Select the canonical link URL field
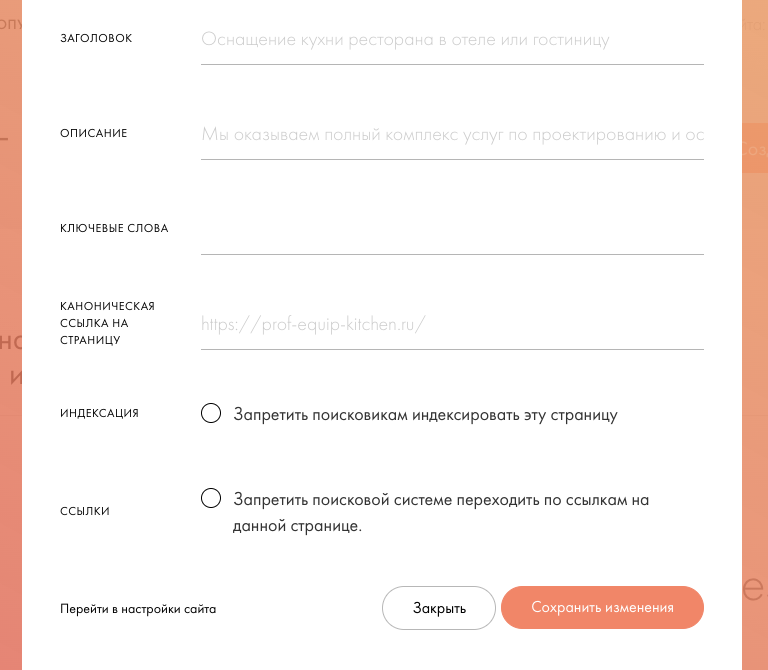768x670 pixels. pyautogui.click(x=452, y=324)
